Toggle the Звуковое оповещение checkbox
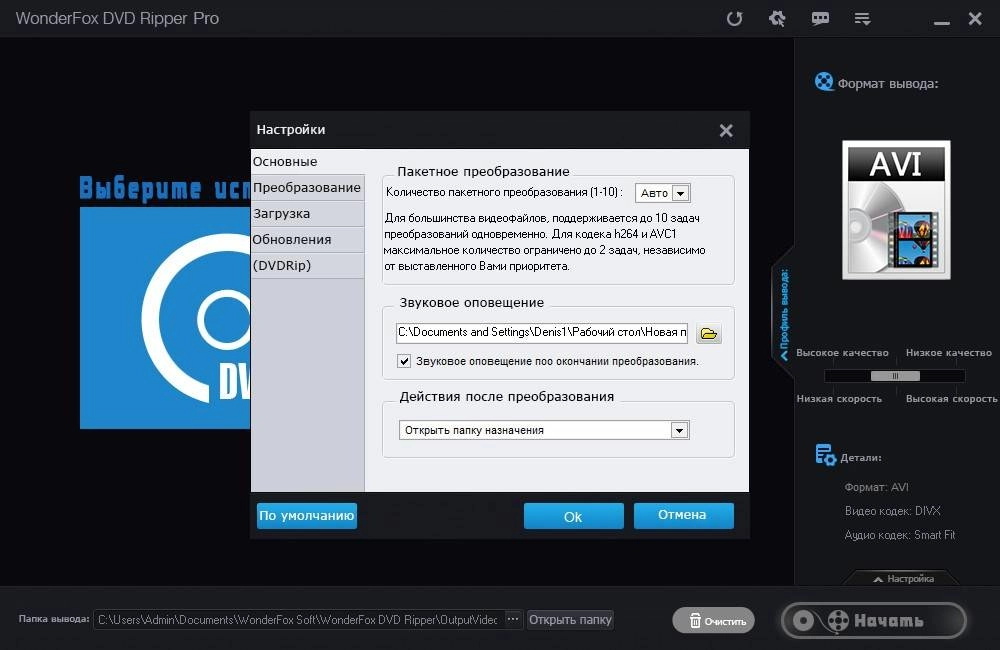 404,361
